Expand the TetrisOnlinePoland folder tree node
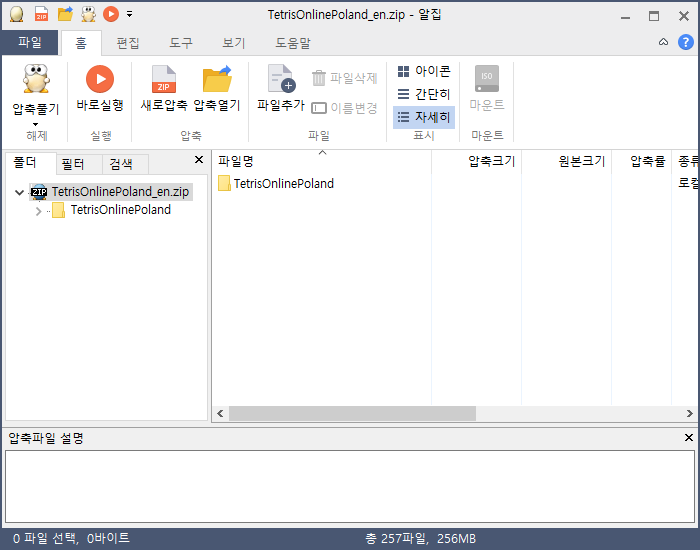 click(x=38, y=211)
